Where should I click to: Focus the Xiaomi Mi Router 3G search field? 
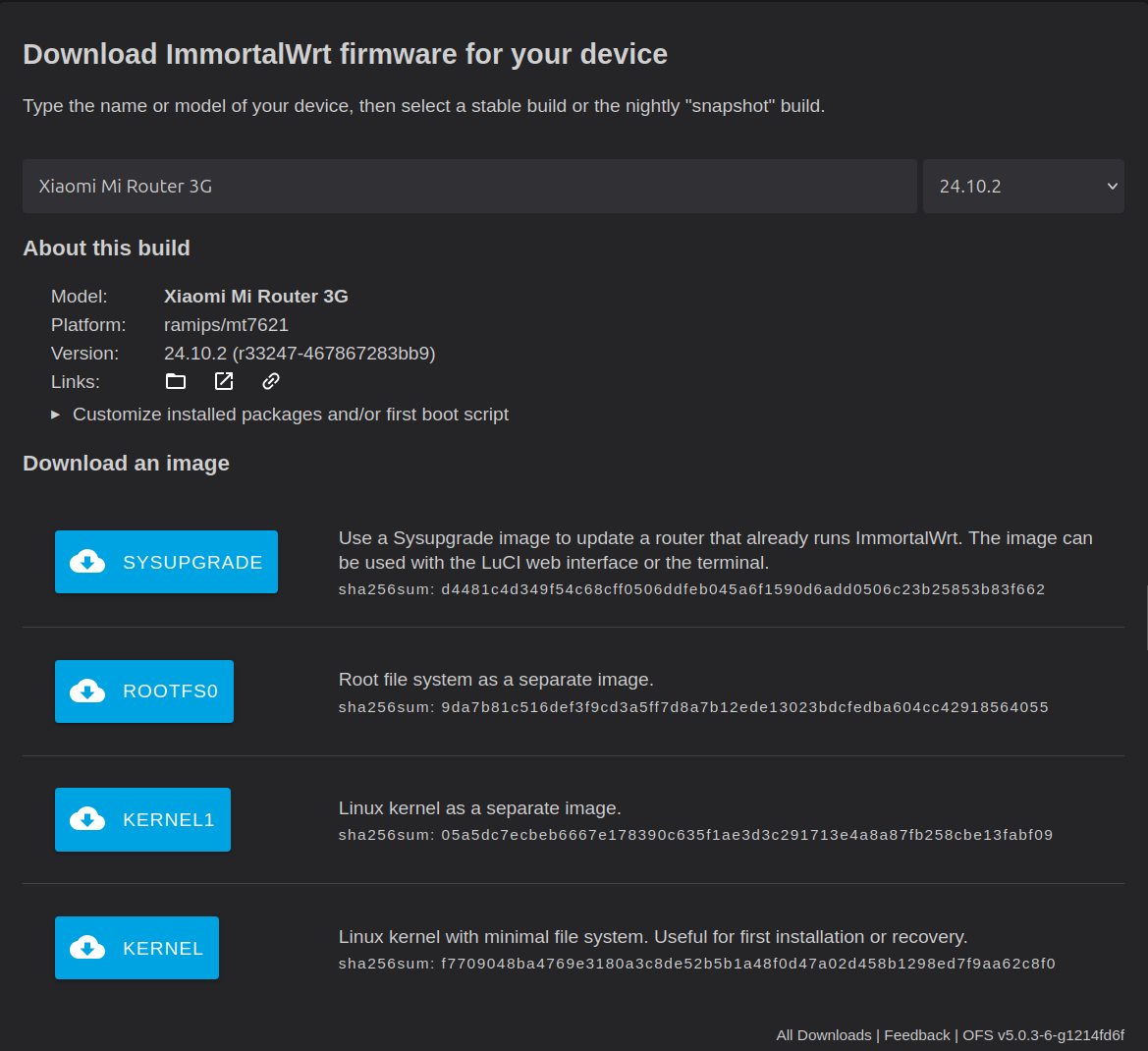click(469, 186)
